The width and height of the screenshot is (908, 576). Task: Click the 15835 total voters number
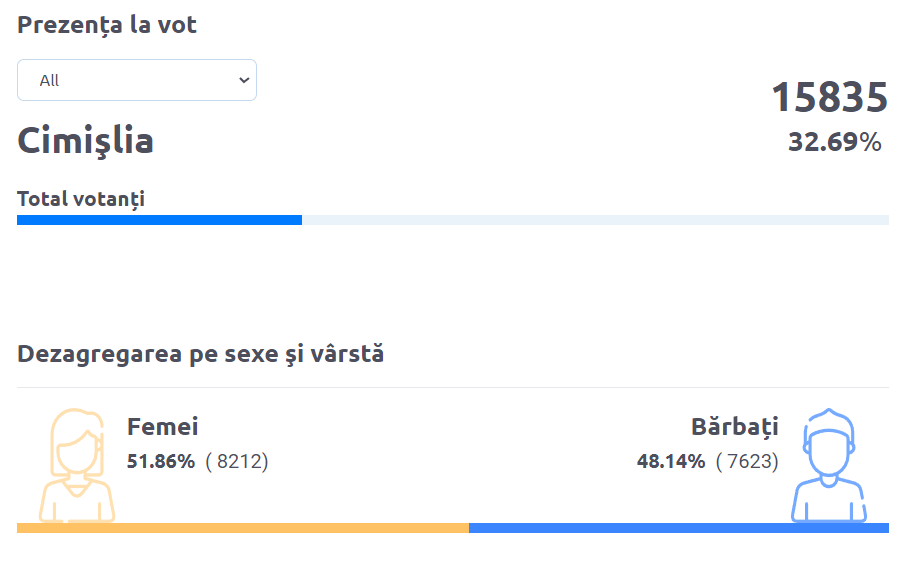click(829, 97)
